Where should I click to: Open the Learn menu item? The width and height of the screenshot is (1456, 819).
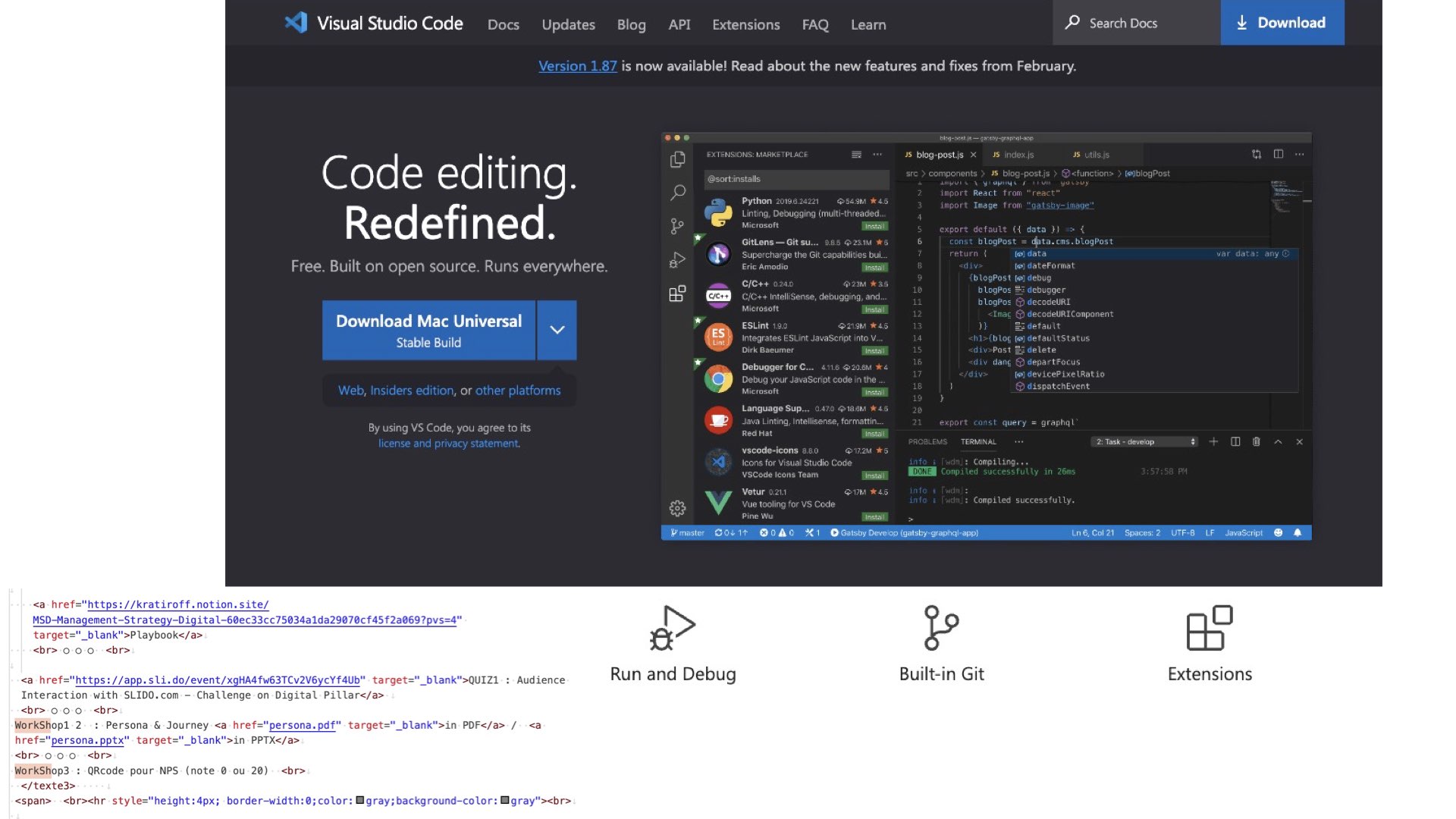pos(868,24)
